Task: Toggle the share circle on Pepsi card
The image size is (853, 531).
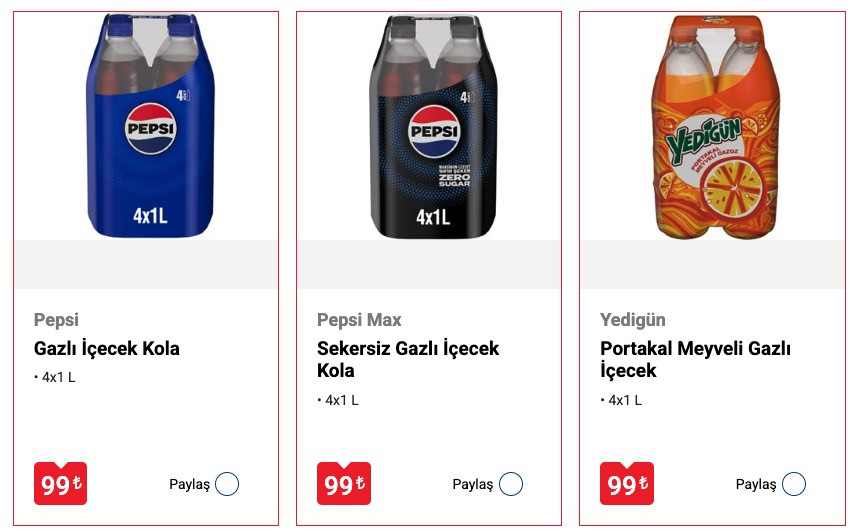Action: pyautogui.click(x=227, y=485)
